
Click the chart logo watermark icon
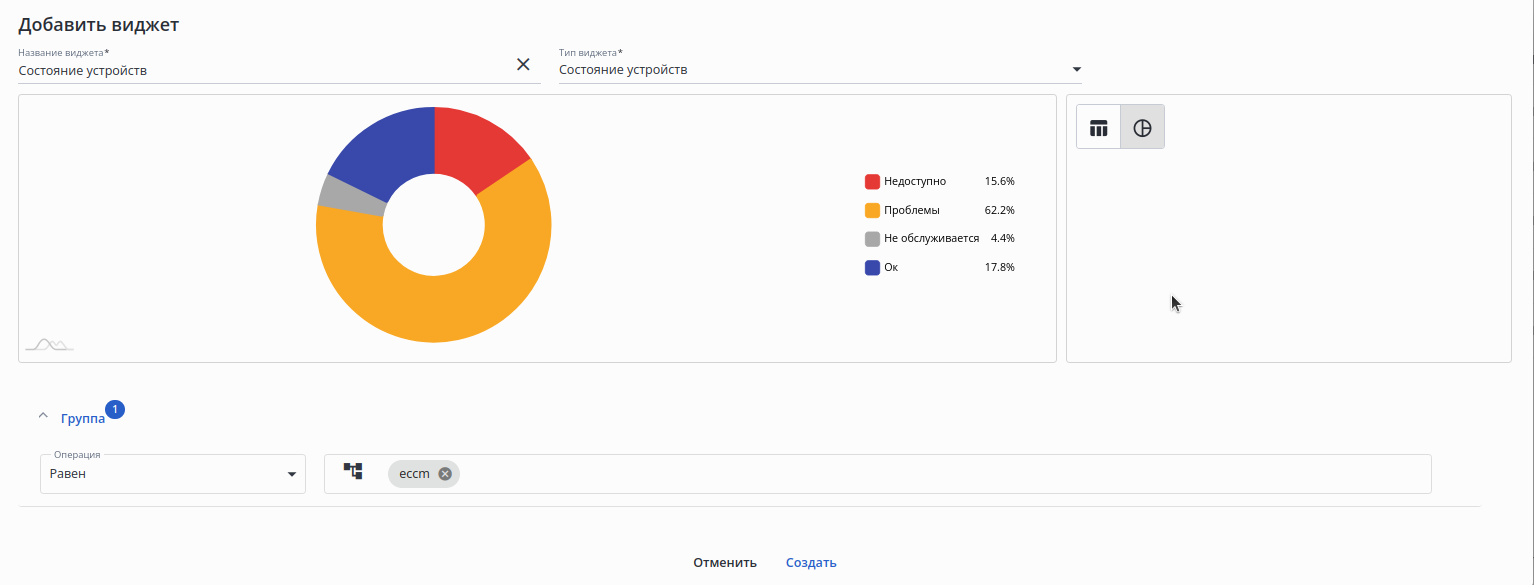49,345
